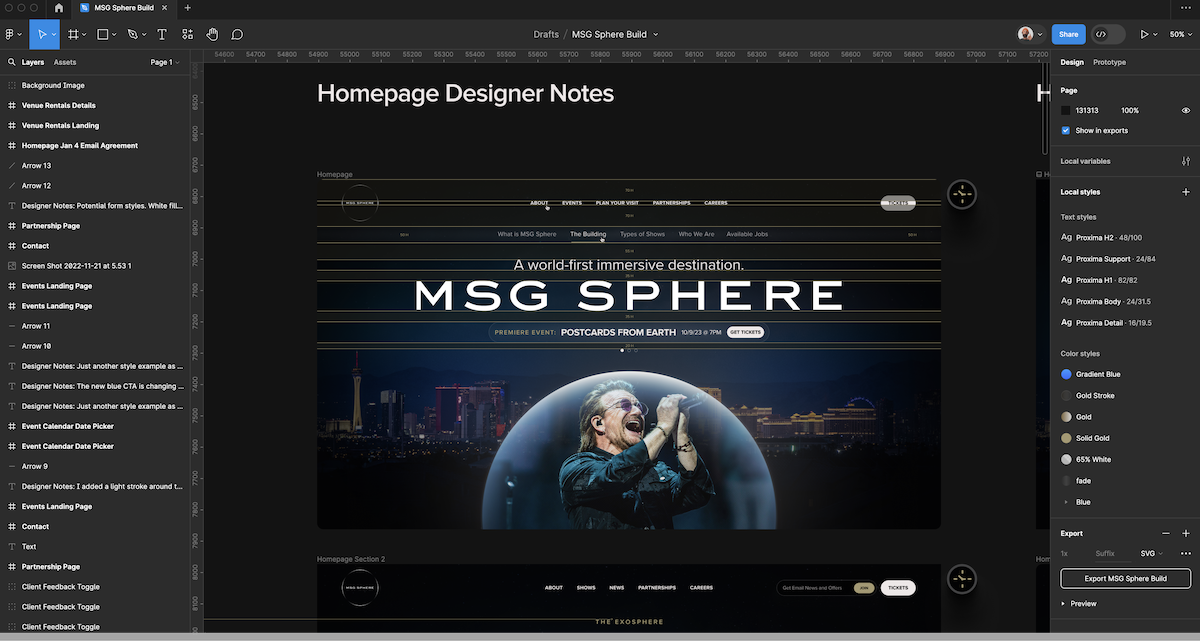Screen dimensions: 1200x641
Task: Expand the Preview section
Action: pos(1079,604)
